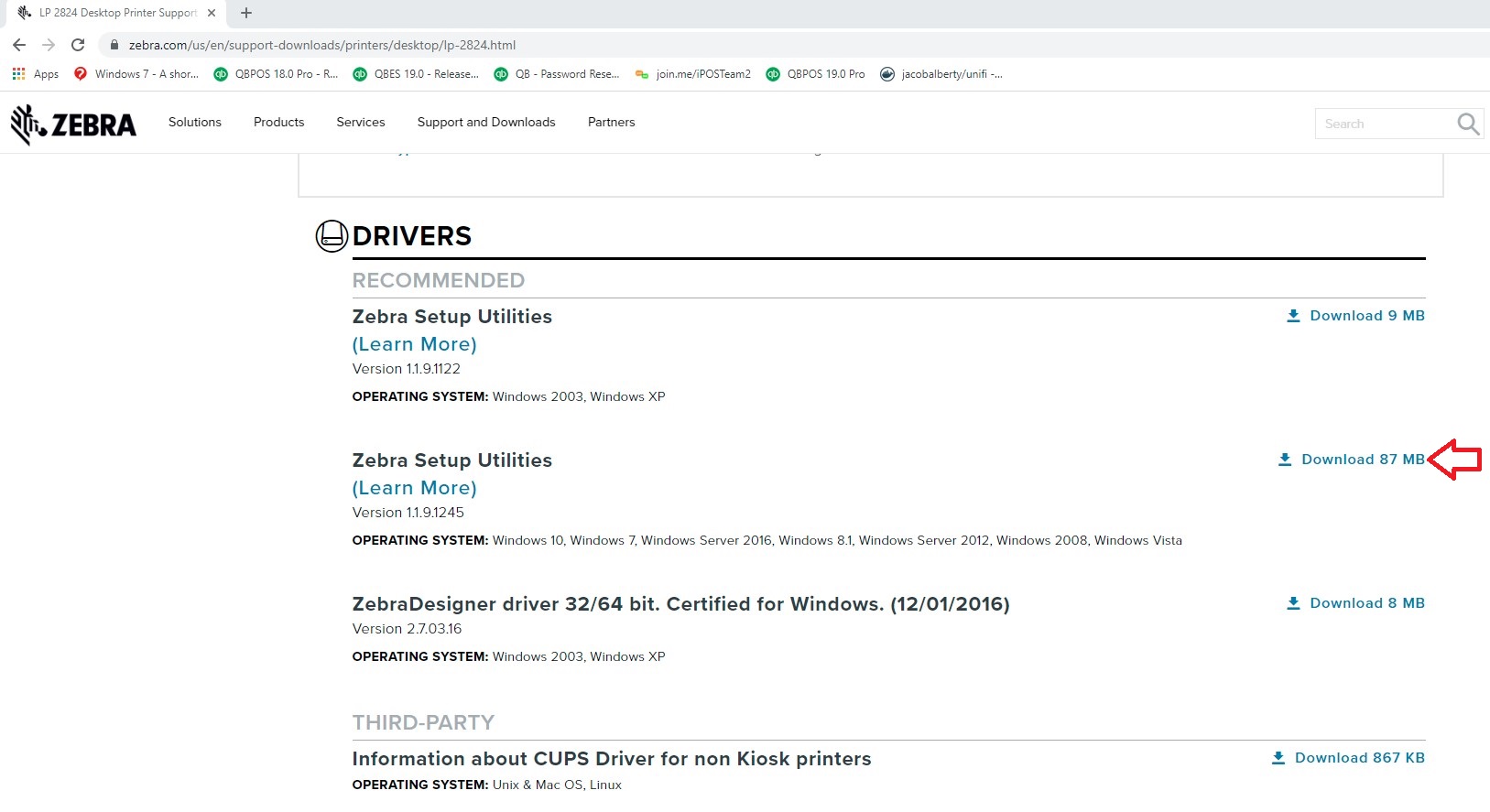
Task: Click the 'Version 2.7.03.16' text
Action: coord(408,629)
